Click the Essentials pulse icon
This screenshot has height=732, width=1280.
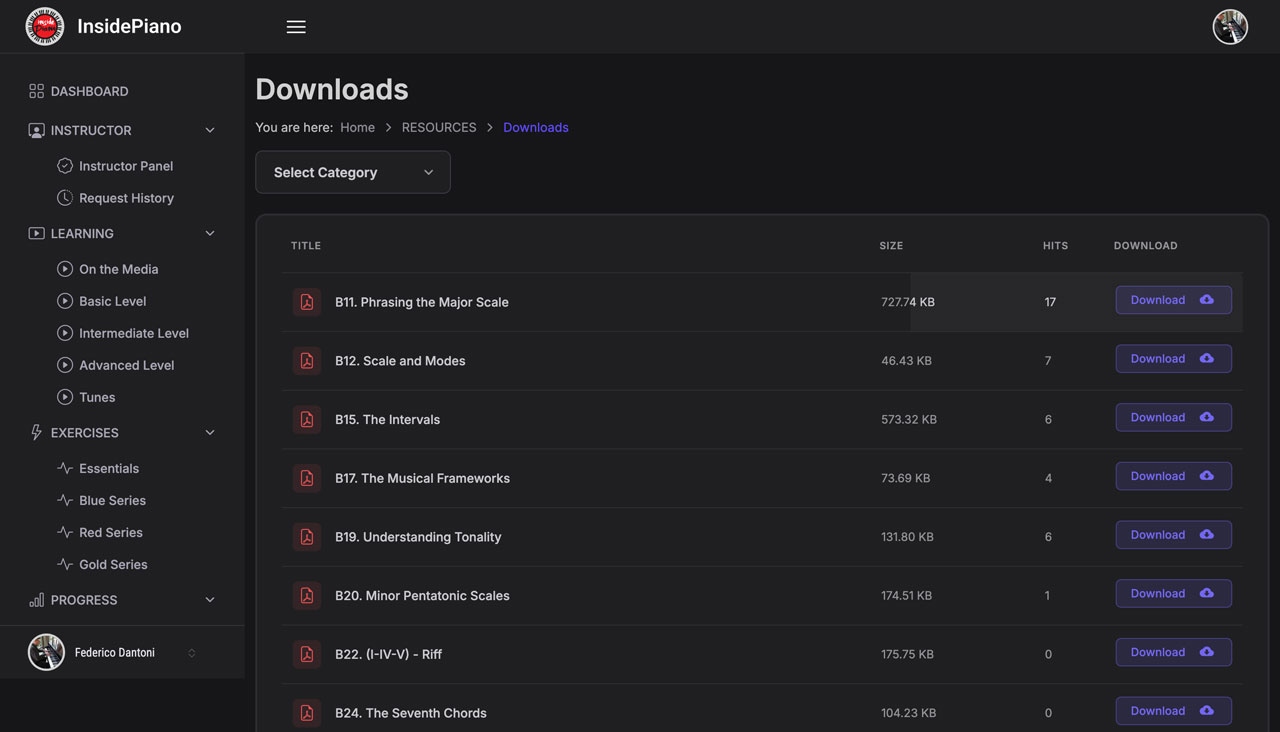coord(65,468)
